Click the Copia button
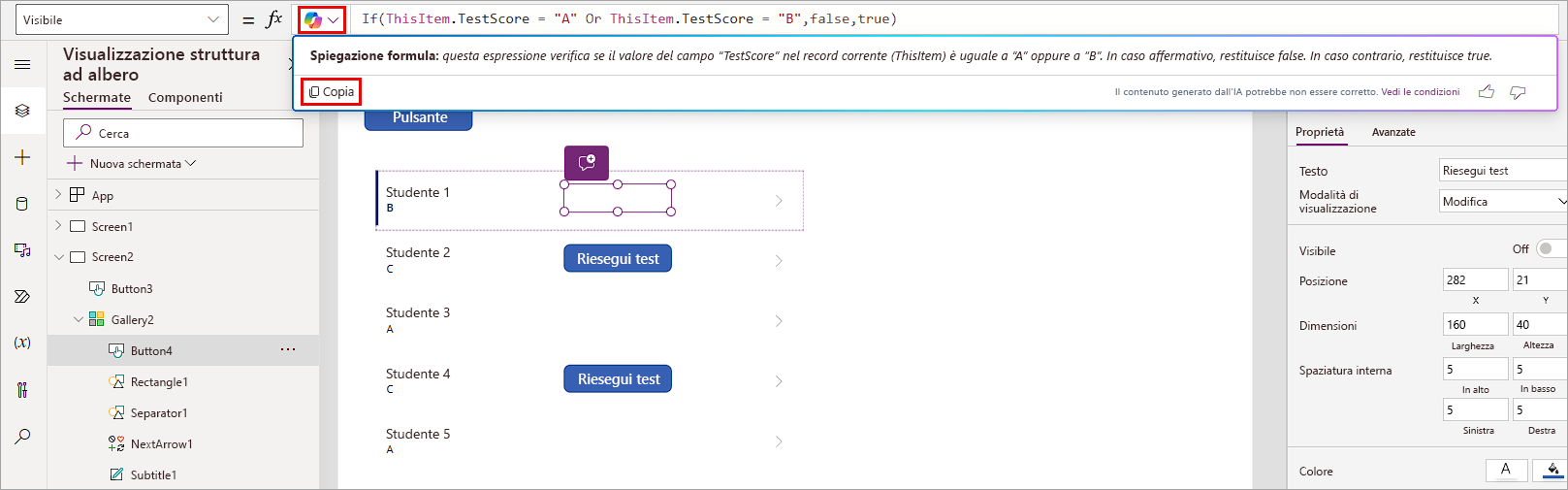The image size is (1568, 490). coord(331,92)
